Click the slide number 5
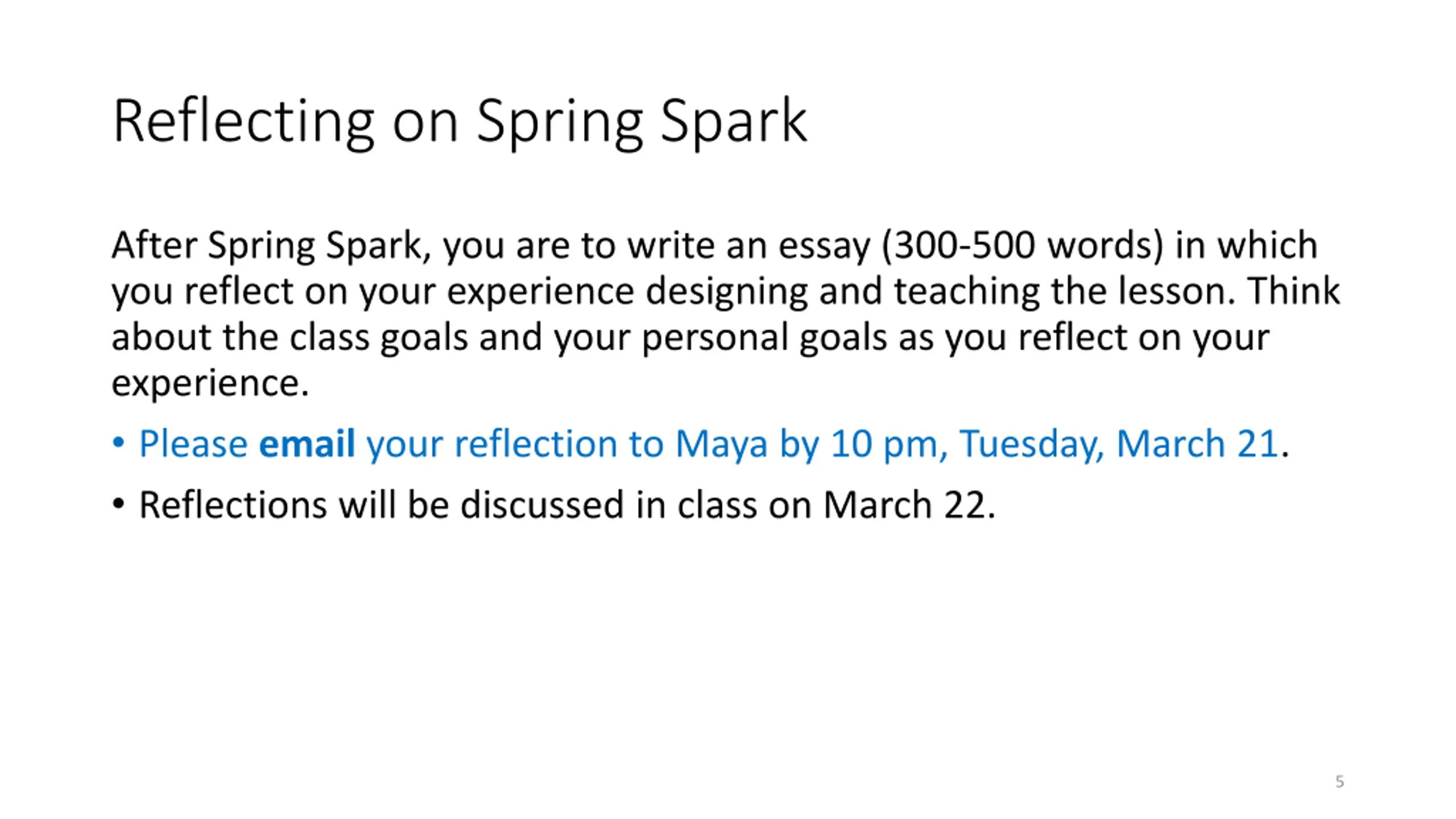 [1339, 781]
